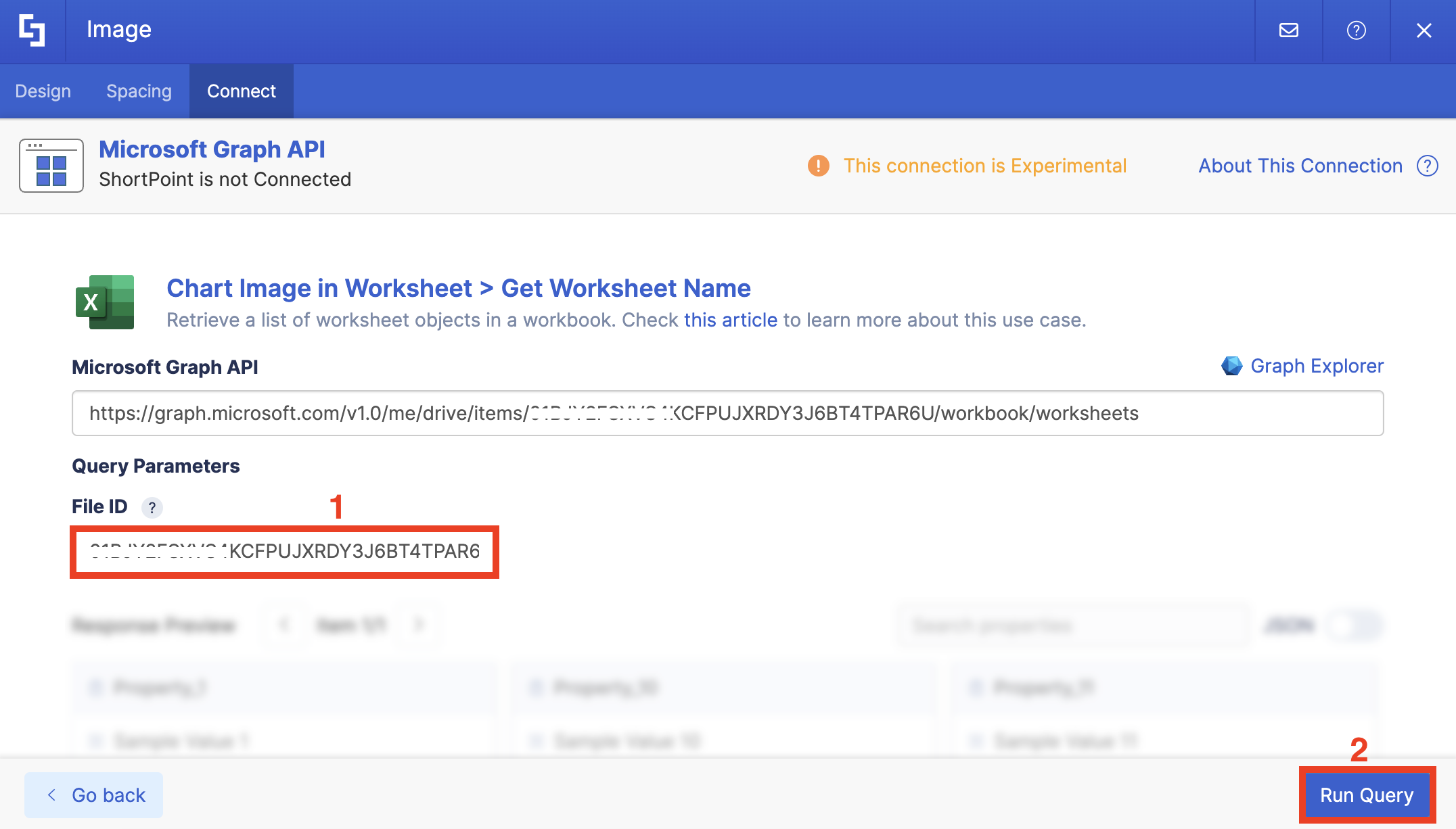1456x829 pixels.
Task: Click the orange experimental warning icon
Action: (819, 166)
